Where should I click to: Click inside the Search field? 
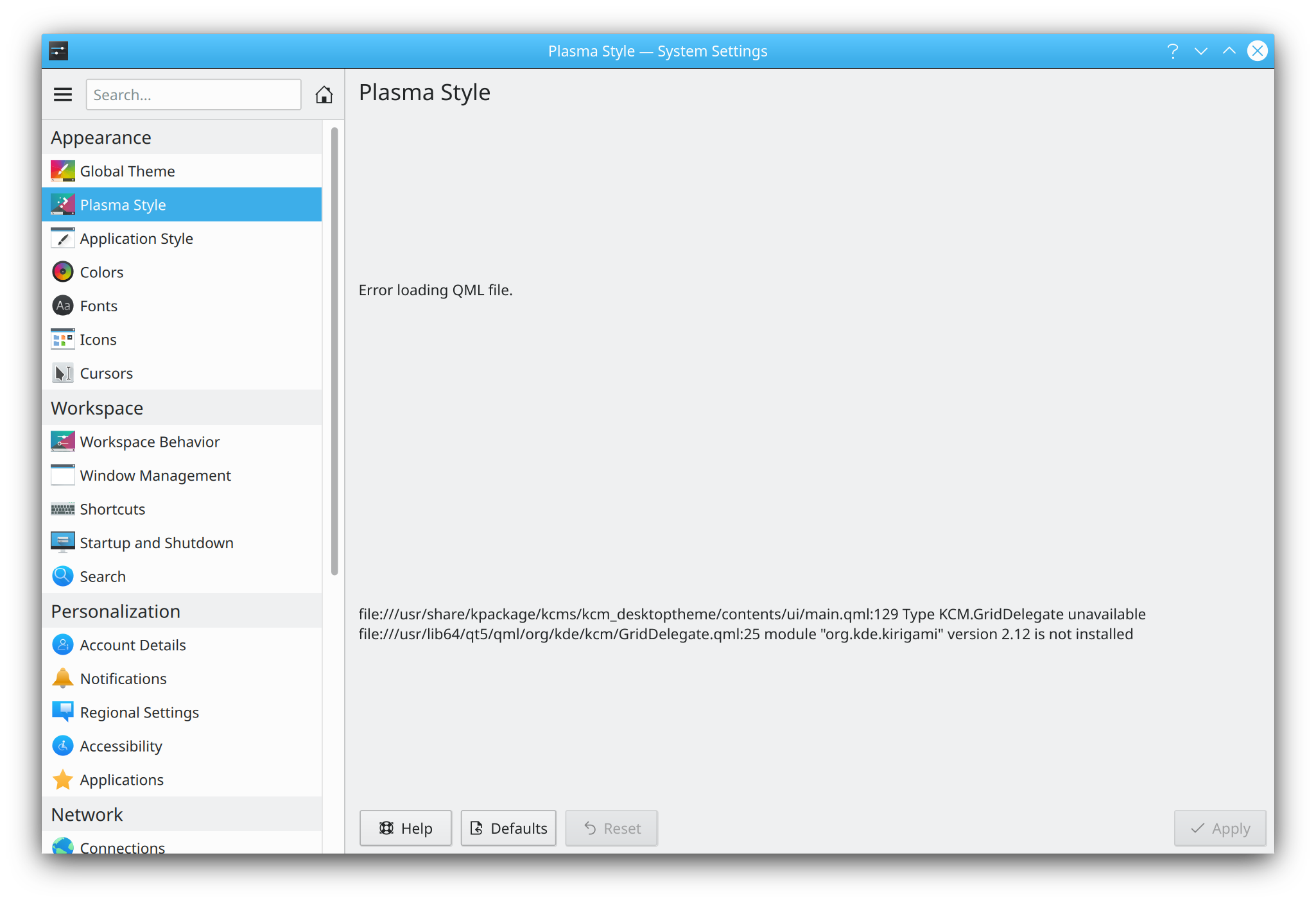click(x=193, y=94)
